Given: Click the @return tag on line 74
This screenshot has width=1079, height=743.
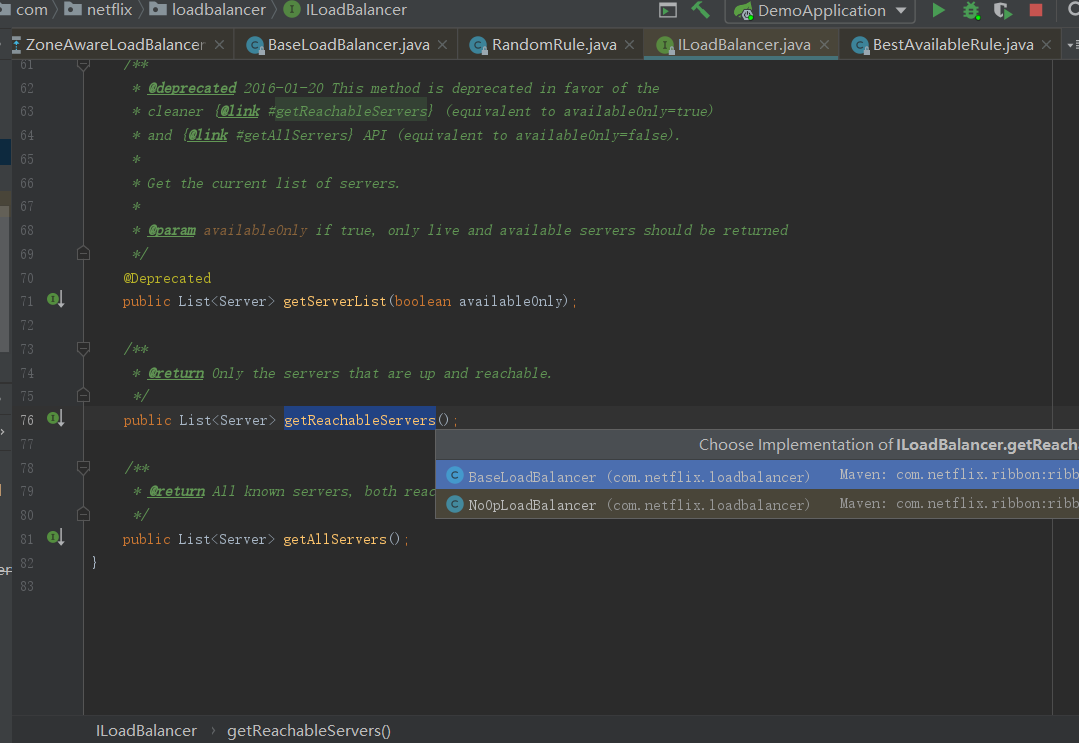Looking at the screenshot, I should click(x=176, y=373).
